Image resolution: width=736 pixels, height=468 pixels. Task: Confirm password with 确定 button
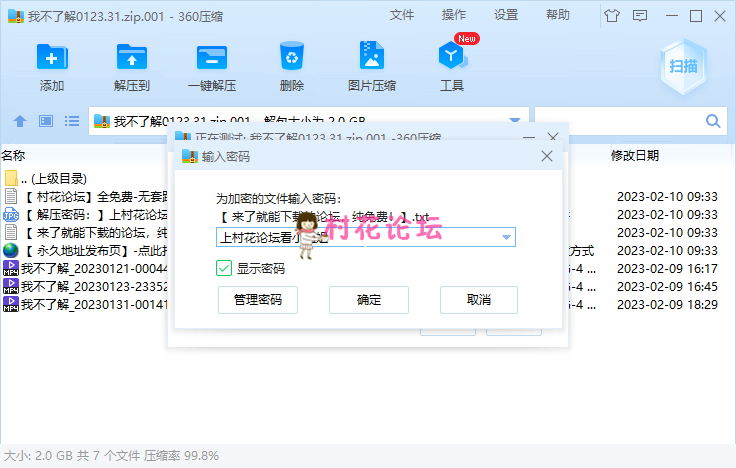pos(369,299)
